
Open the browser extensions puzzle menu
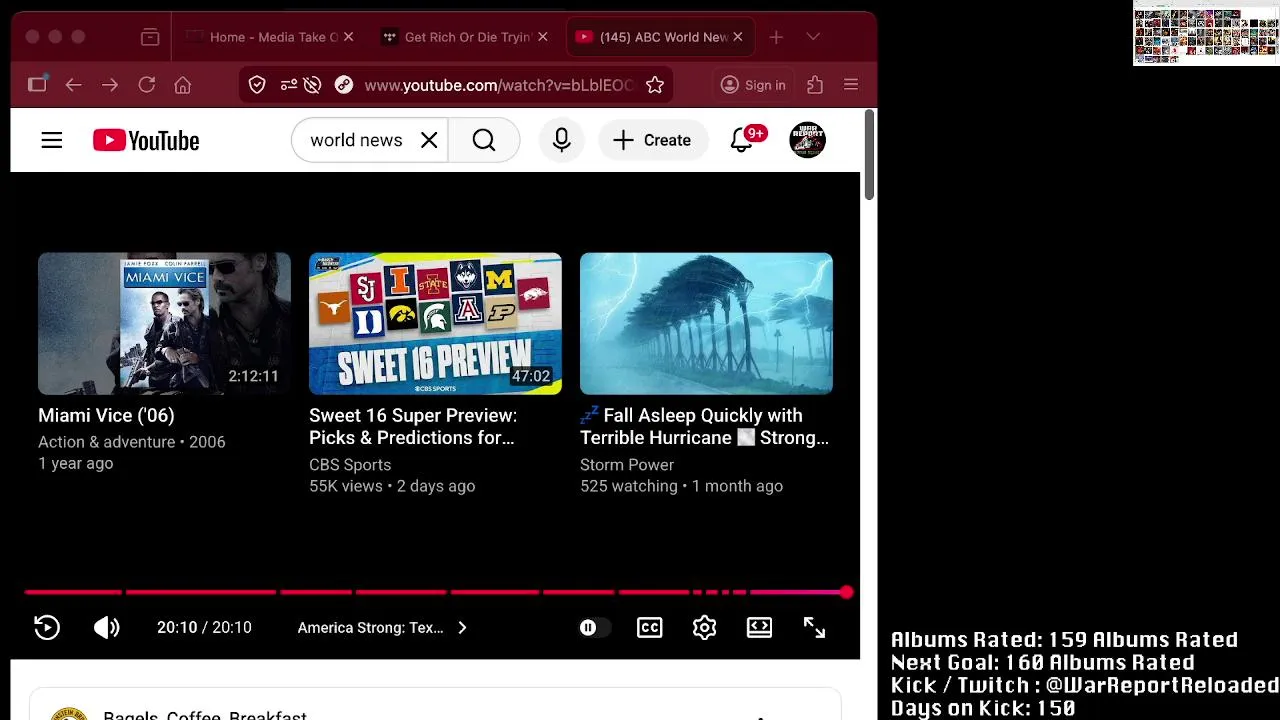(x=815, y=85)
